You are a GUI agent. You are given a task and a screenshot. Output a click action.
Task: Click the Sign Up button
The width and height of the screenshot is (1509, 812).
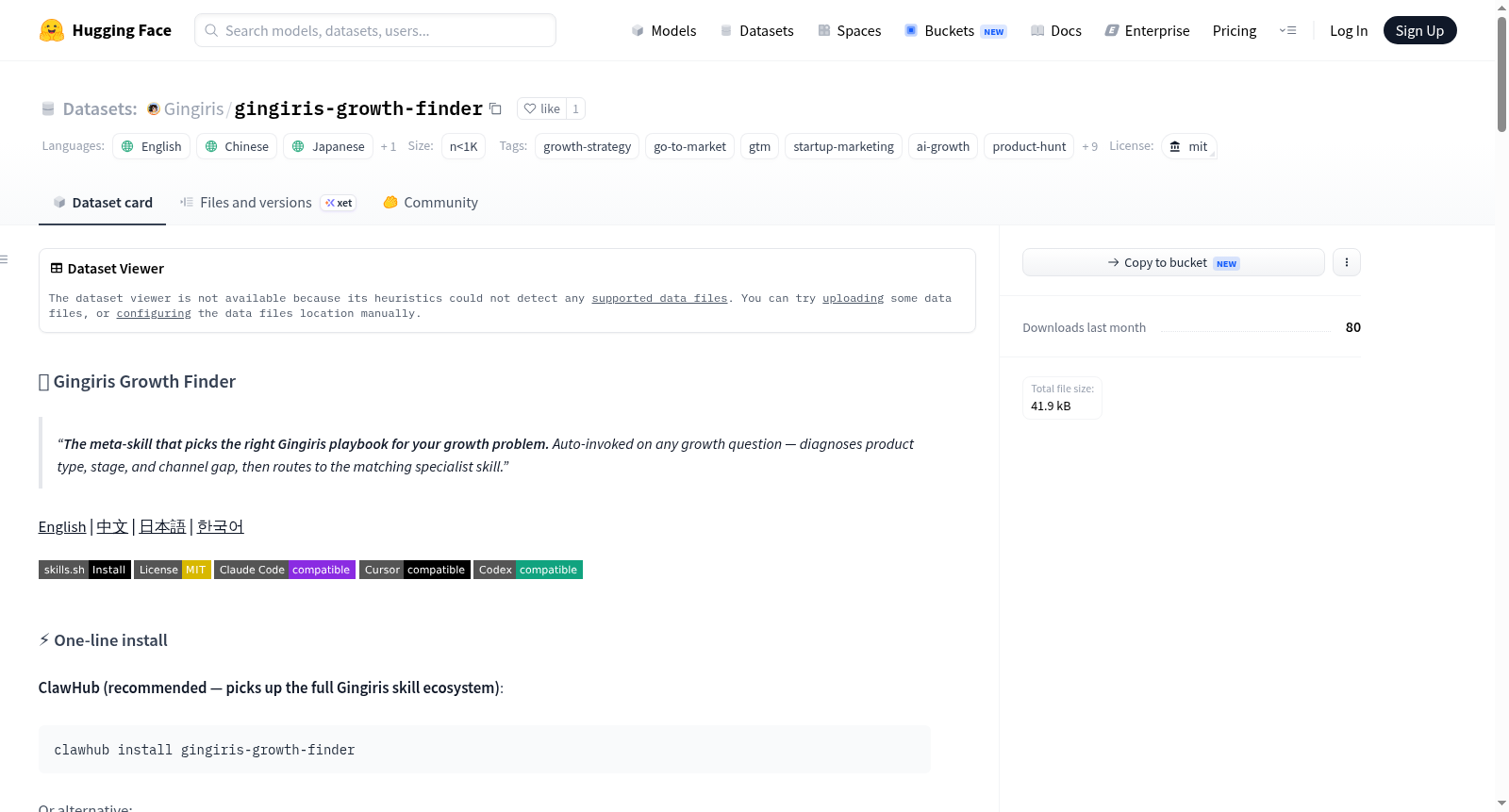coord(1419,30)
